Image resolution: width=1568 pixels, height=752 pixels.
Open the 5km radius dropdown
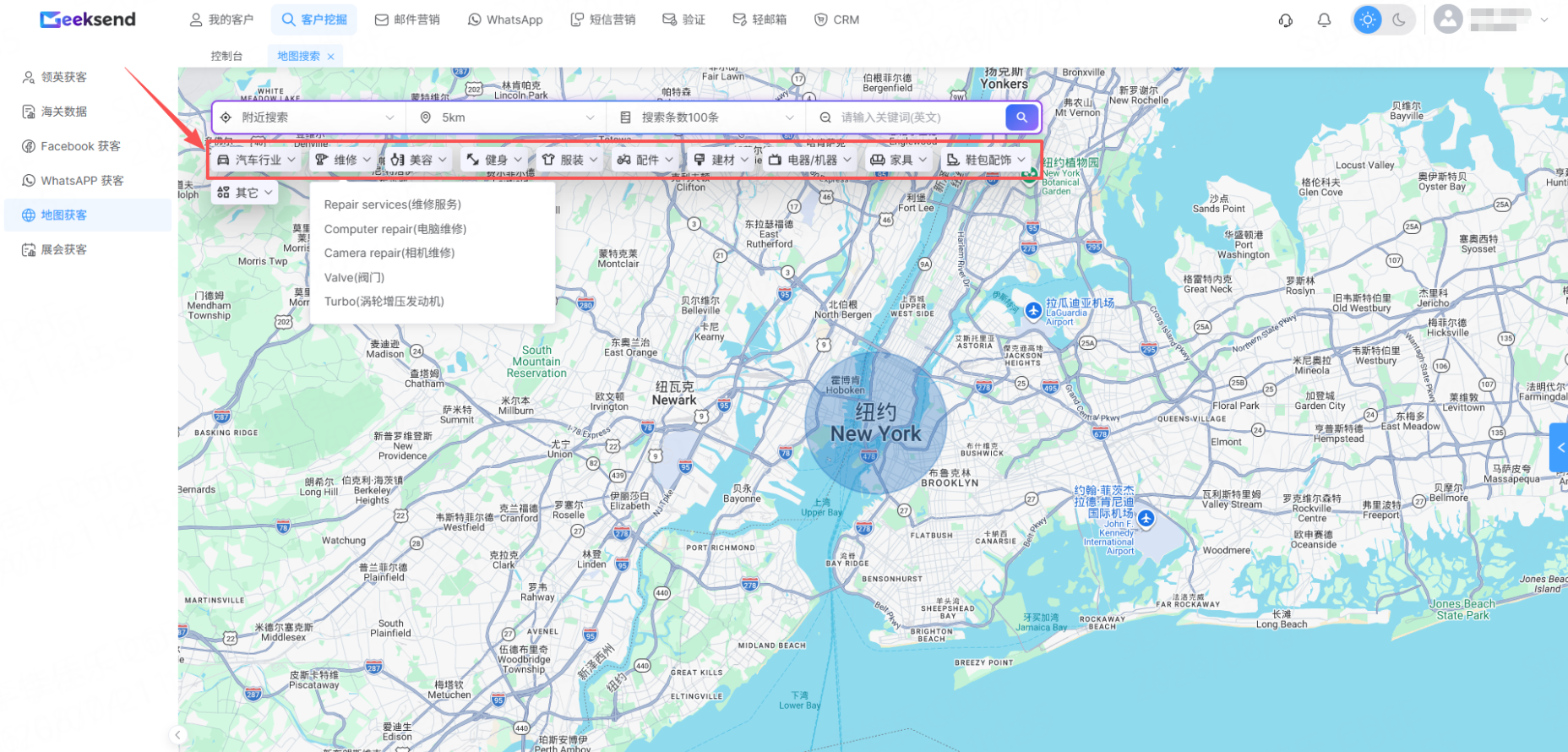coord(507,117)
